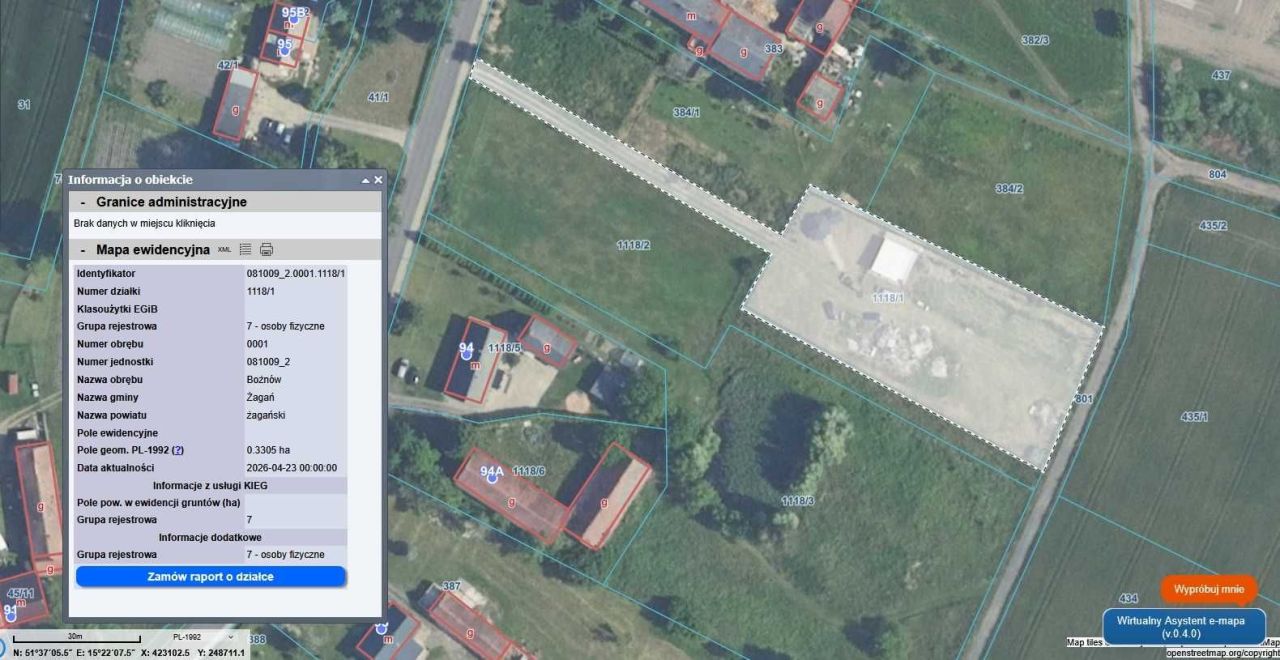This screenshot has width=1280, height=660.
Task: Select the parcel area value 0.3305 ha
Action: [x=266, y=449]
